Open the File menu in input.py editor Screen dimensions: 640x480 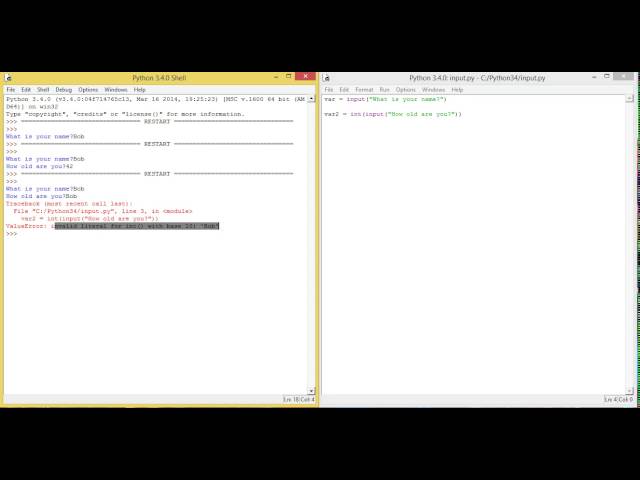[329, 90]
